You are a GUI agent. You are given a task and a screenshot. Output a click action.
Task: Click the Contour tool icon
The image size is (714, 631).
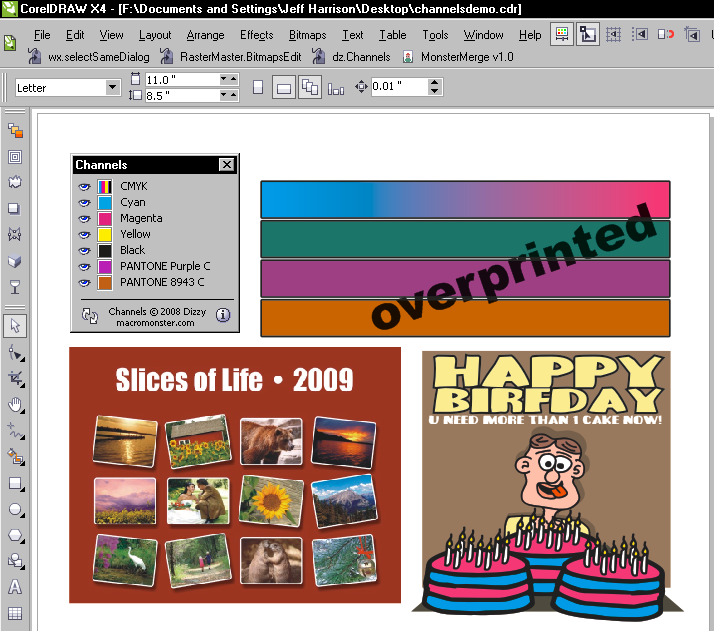15,157
